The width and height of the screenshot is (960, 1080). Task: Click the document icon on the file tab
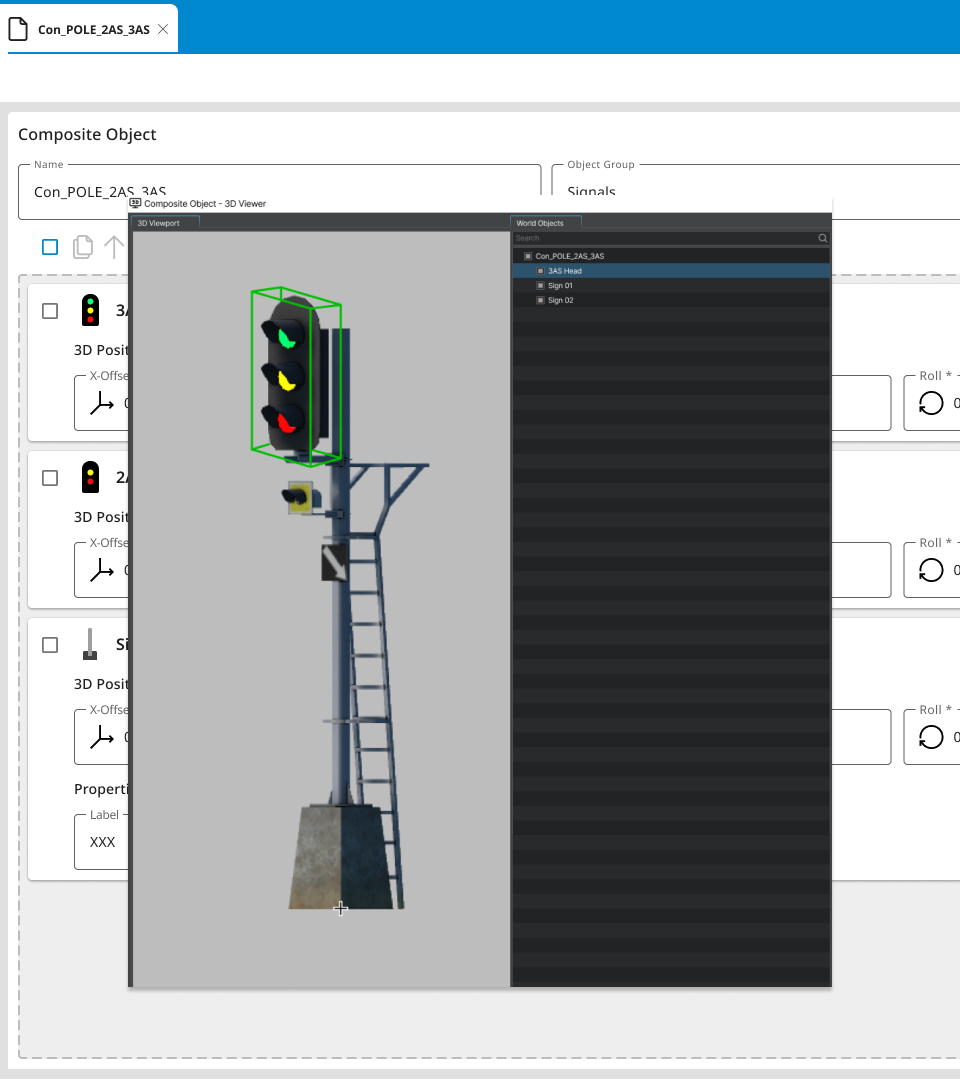(x=18, y=29)
